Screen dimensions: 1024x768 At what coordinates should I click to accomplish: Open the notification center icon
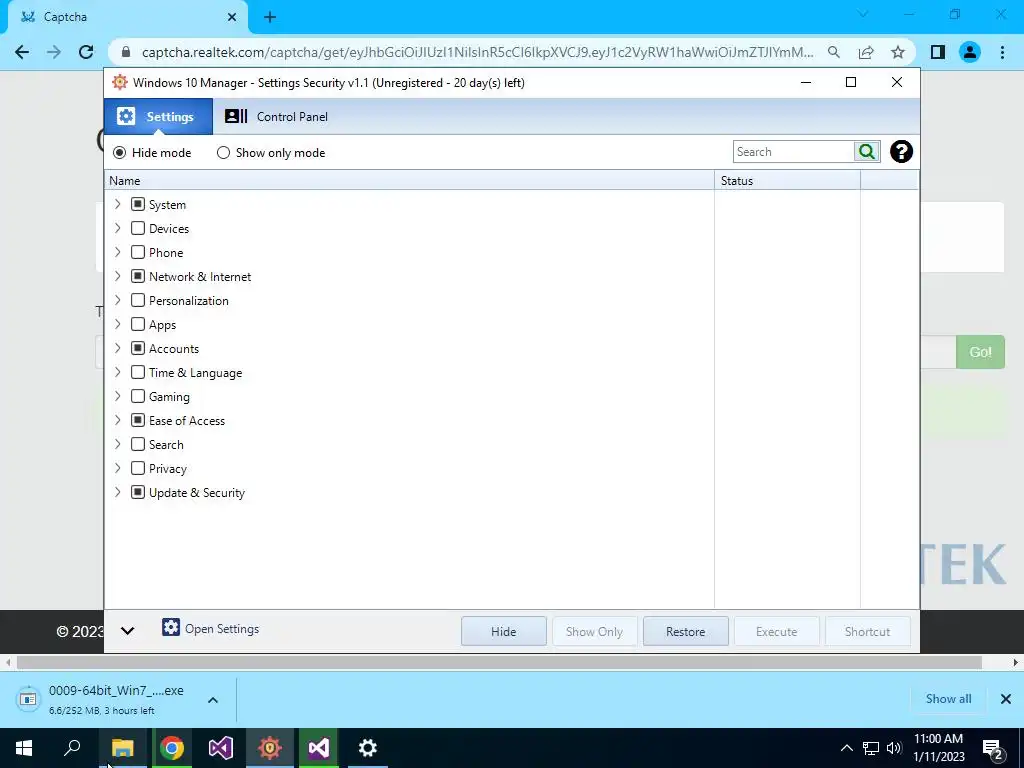[x=993, y=749]
